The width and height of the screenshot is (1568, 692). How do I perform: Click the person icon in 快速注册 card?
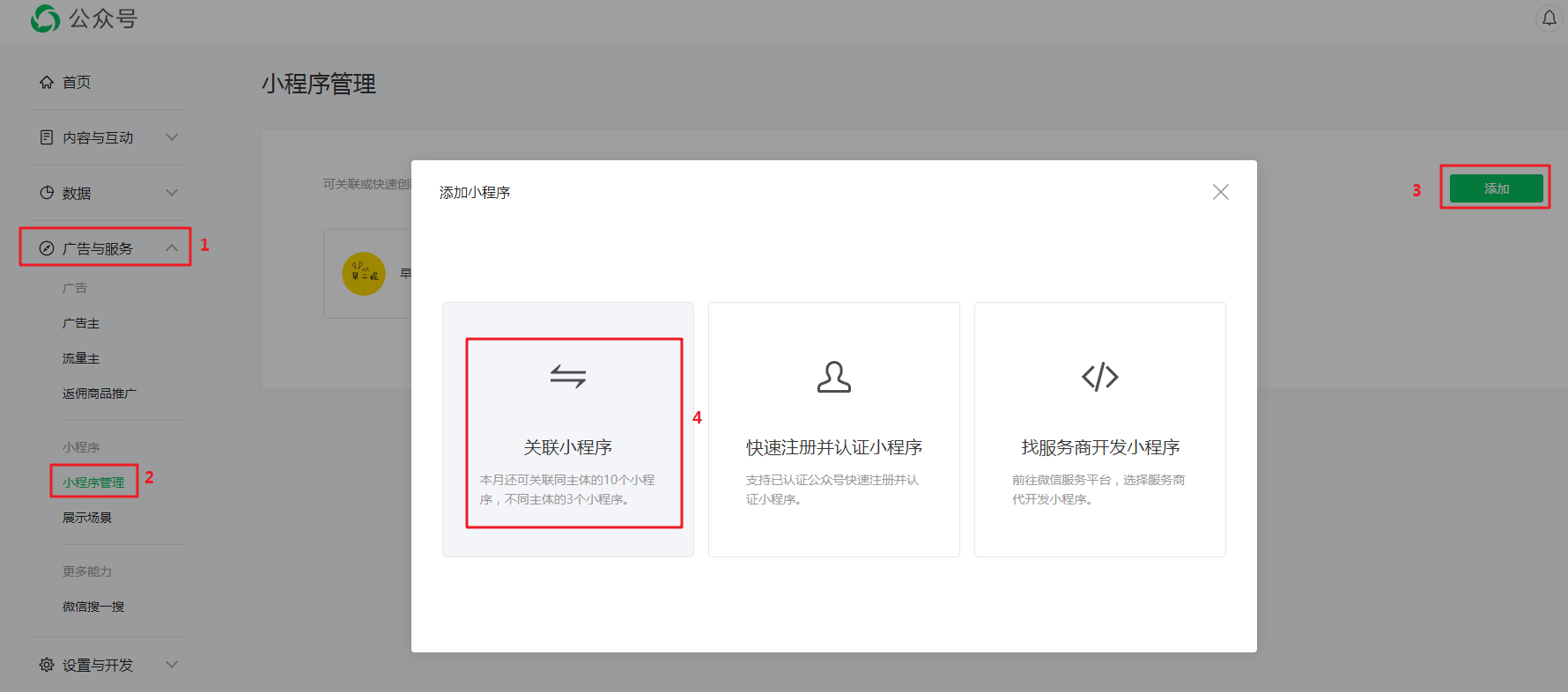click(834, 377)
